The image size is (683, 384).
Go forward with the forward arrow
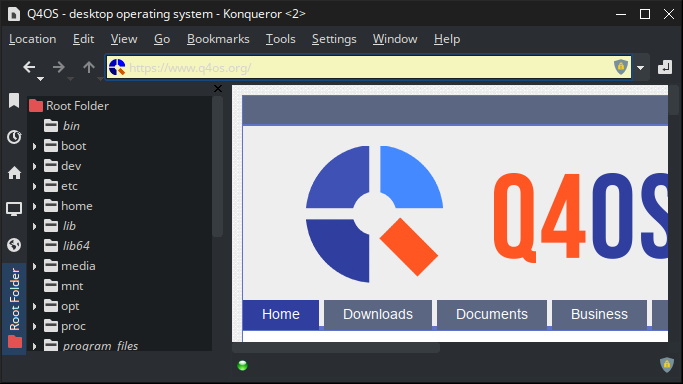(58, 67)
